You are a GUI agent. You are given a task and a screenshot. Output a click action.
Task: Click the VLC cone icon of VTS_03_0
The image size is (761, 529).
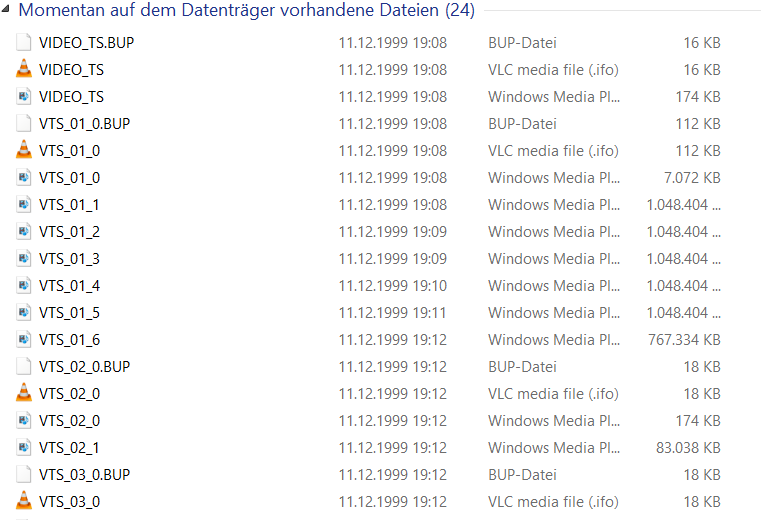23,501
